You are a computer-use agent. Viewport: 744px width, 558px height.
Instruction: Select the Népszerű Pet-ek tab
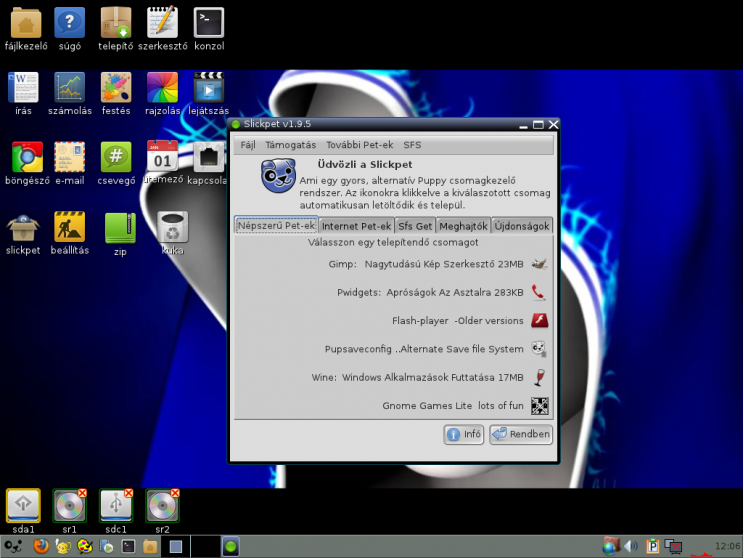276,225
